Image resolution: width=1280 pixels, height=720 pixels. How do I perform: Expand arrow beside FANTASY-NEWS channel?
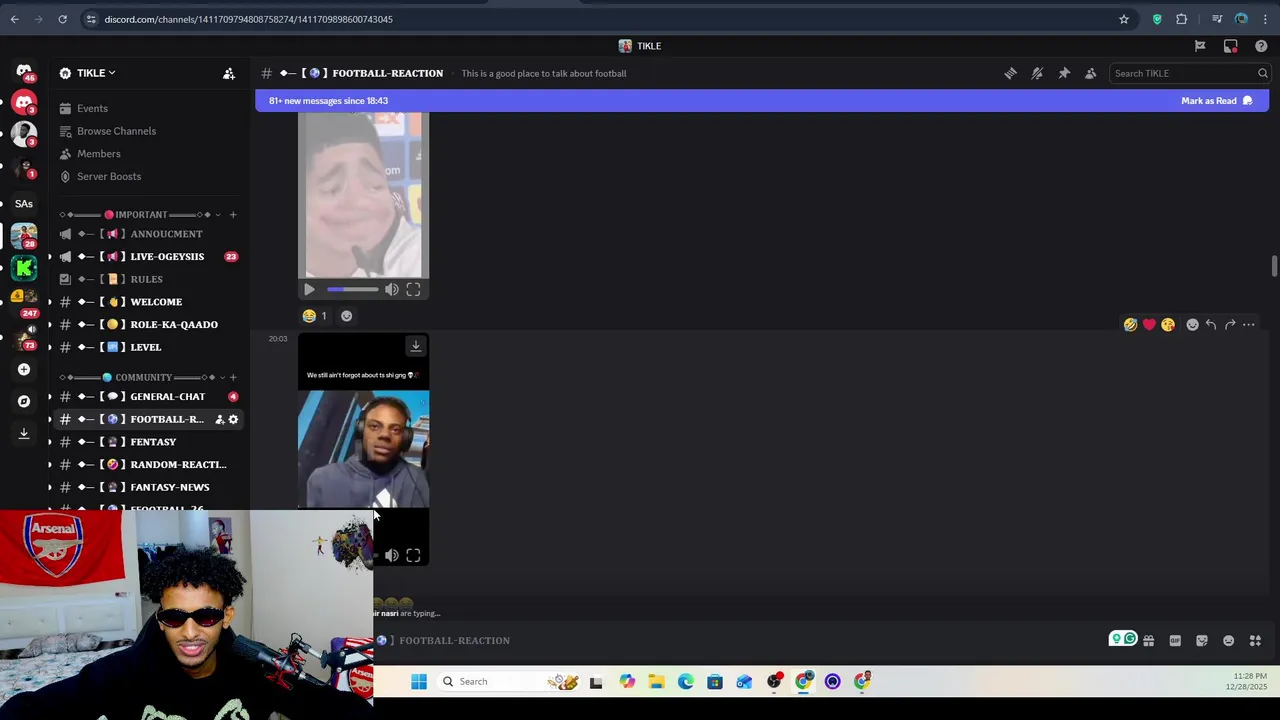pyautogui.click(x=50, y=487)
